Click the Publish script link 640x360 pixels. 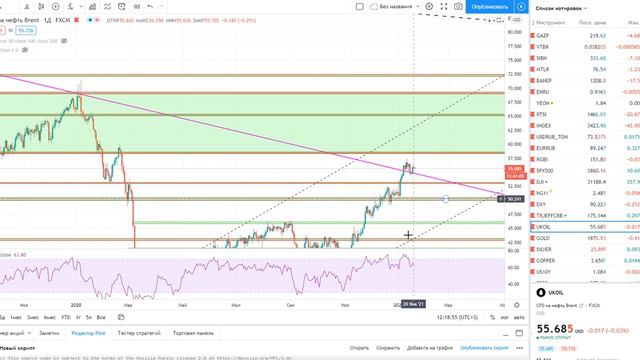click(x=484, y=348)
